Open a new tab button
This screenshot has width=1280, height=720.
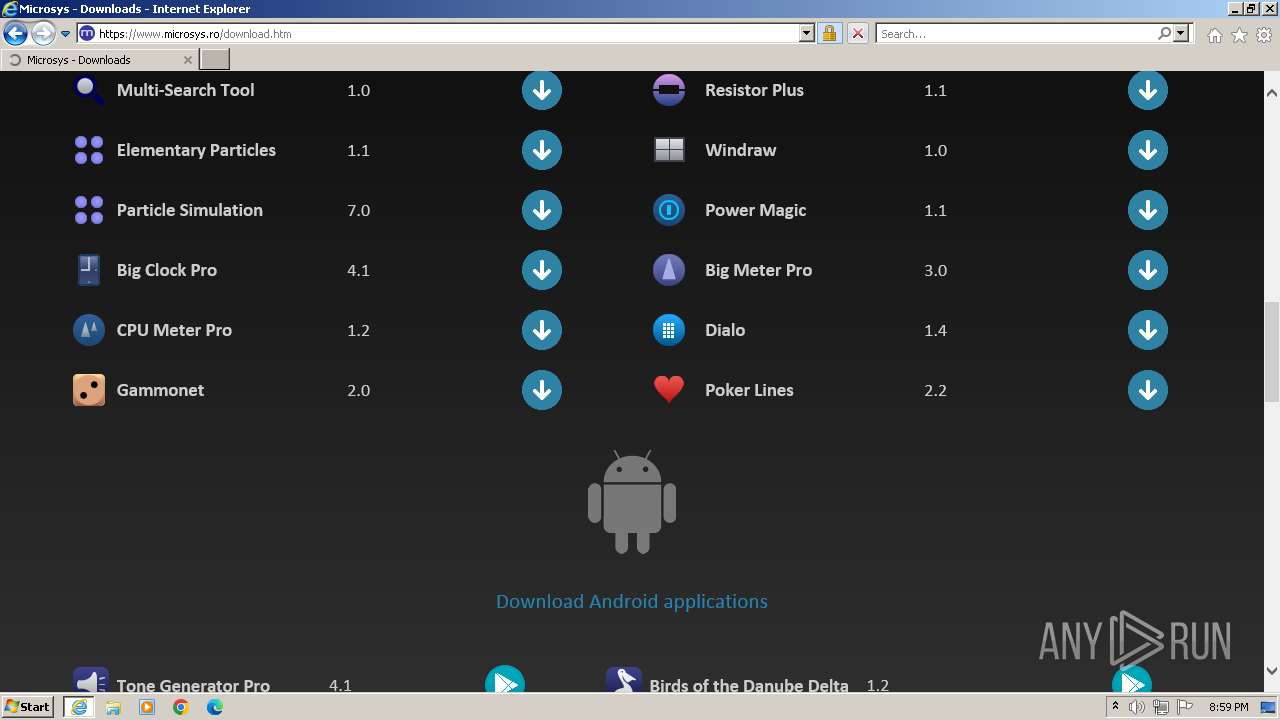tap(215, 60)
